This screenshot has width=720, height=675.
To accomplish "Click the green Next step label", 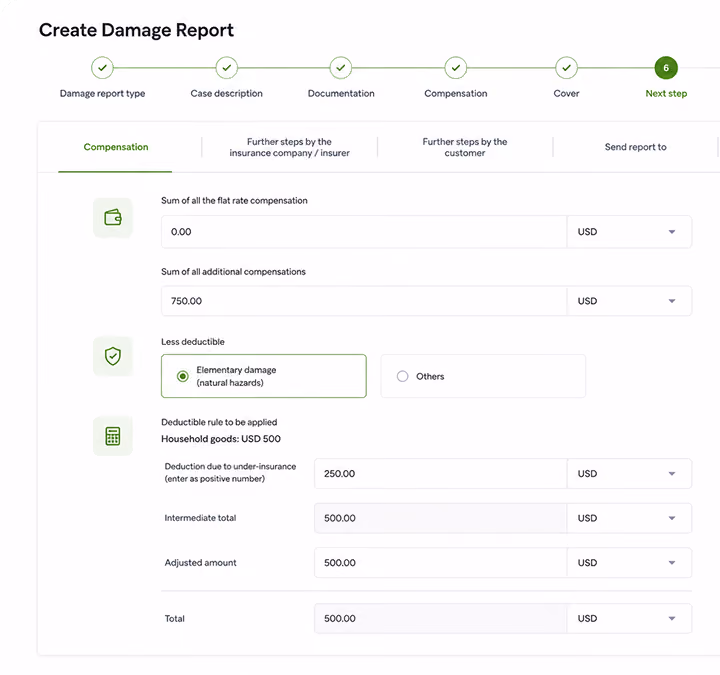I will 666,94.
